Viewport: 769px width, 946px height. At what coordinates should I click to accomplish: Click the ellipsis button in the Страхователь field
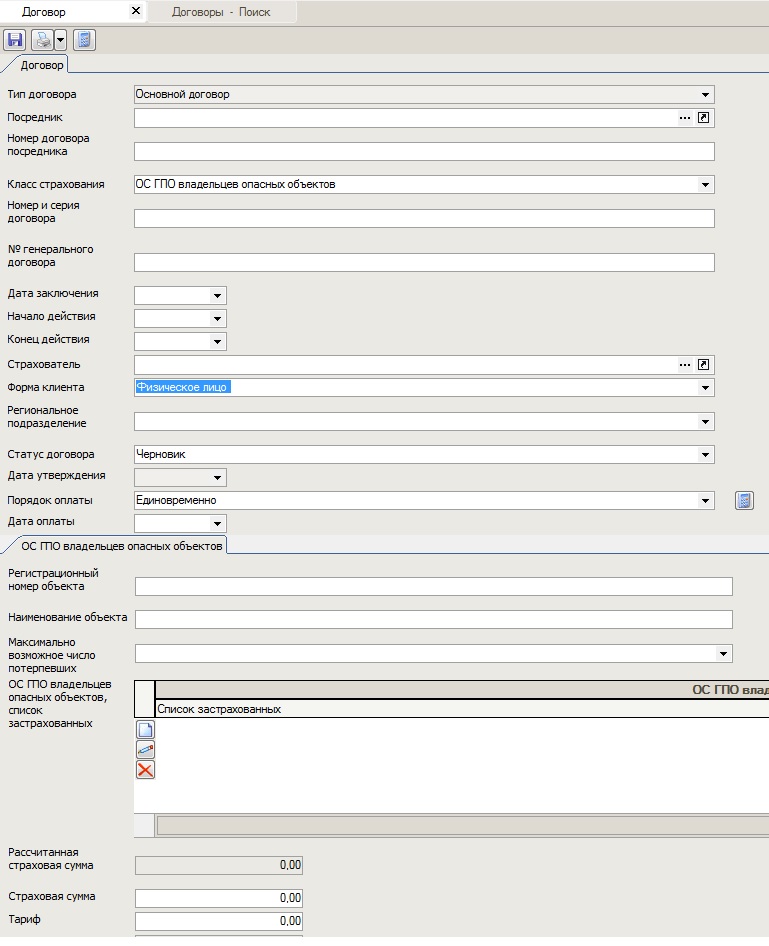(x=685, y=365)
